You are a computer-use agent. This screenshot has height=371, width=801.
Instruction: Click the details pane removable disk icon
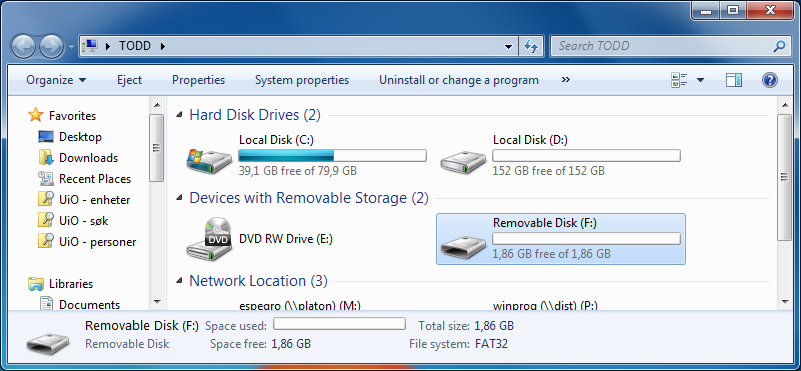[49, 343]
